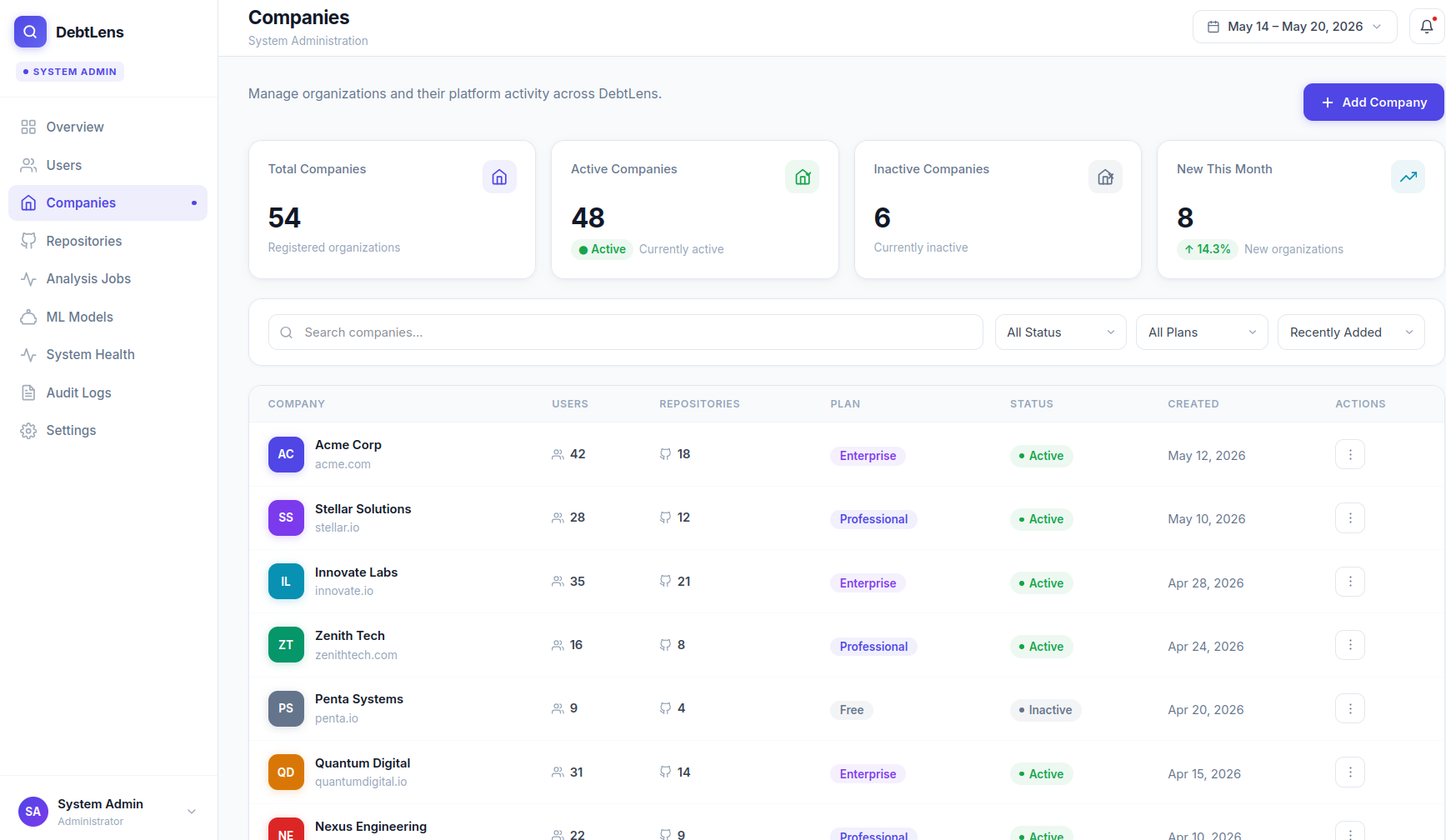This screenshot has height=840, width=1446.
Task: Open the All Status filter dropdown
Action: [x=1060, y=332]
